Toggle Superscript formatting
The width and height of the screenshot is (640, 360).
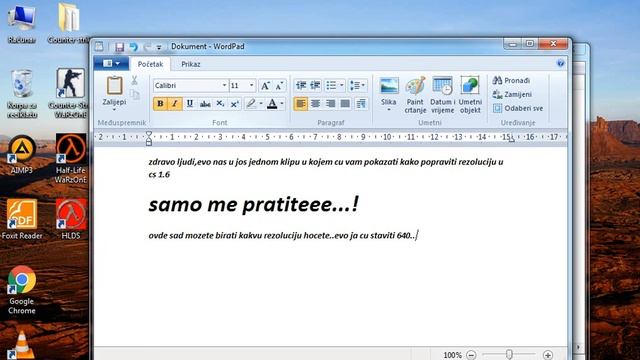[235, 104]
